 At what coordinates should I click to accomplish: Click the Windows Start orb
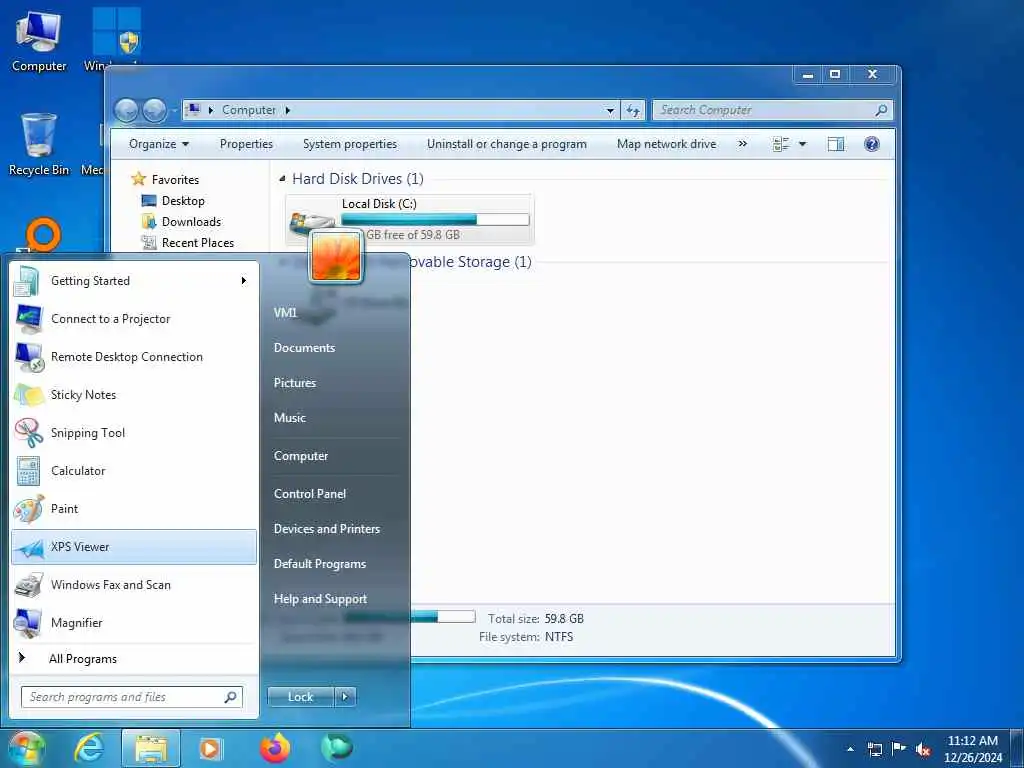tap(27, 748)
